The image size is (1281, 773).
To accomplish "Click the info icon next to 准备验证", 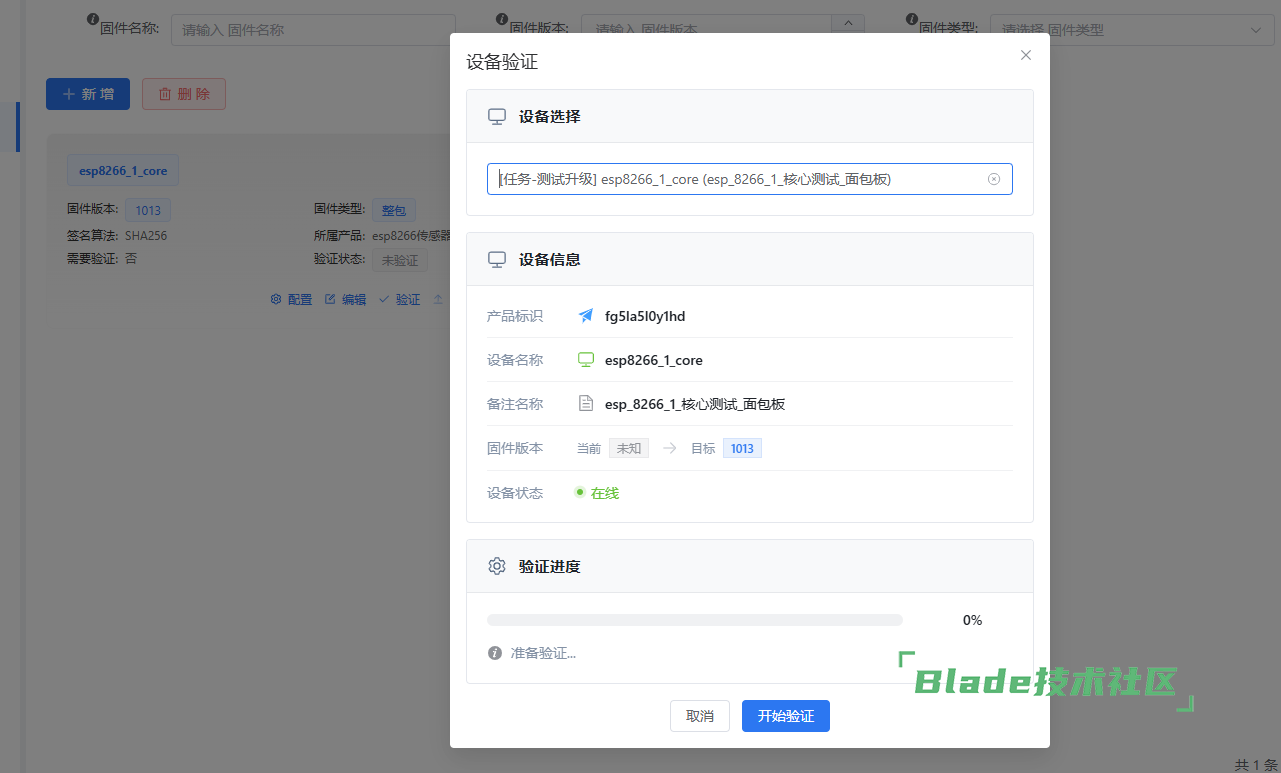I will 494,653.
